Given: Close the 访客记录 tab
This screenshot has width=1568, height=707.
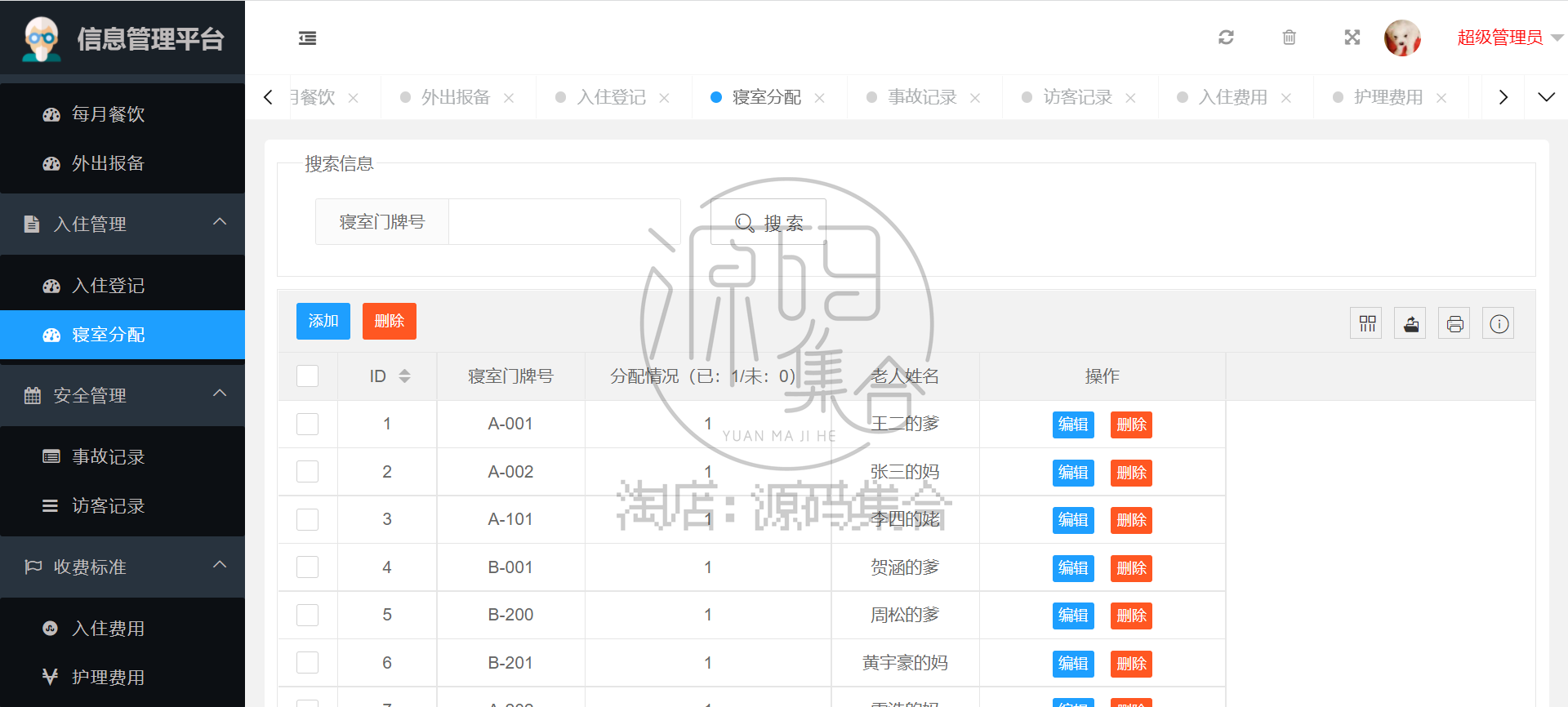Looking at the screenshot, I should tap(1130, 98).
